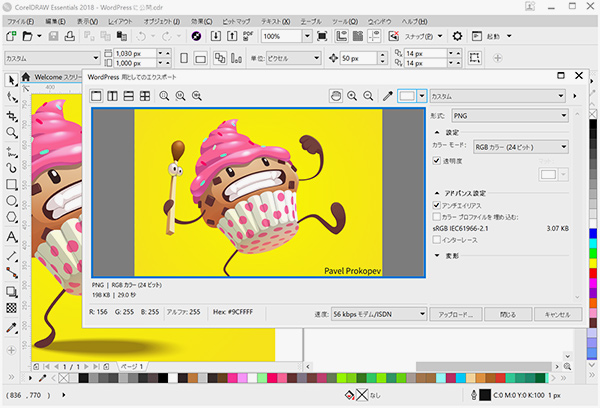Select the Text tool in the toolbox
This screenshot has height=408, width=600.
pos(11,238)
